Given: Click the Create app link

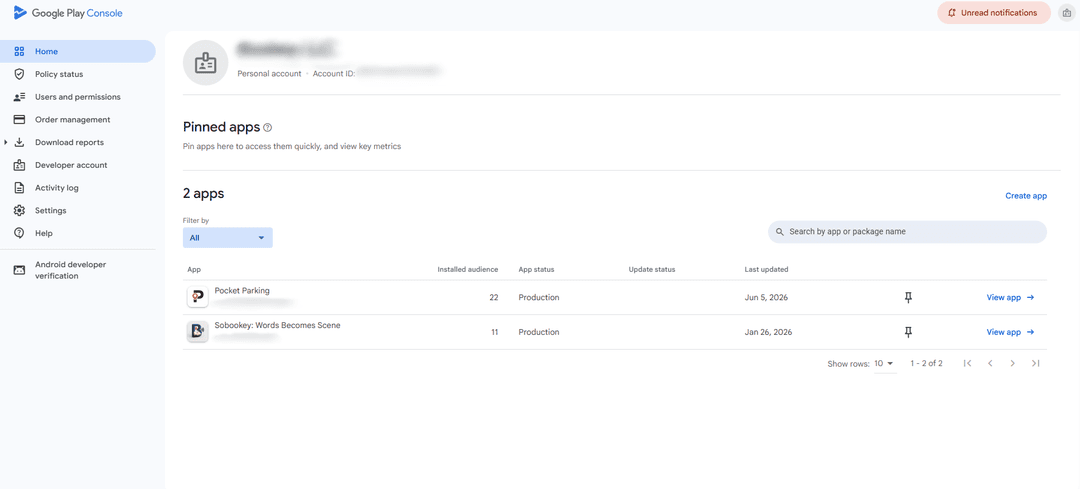Looking at the screenshot, I should click(x=1026, y=196).
